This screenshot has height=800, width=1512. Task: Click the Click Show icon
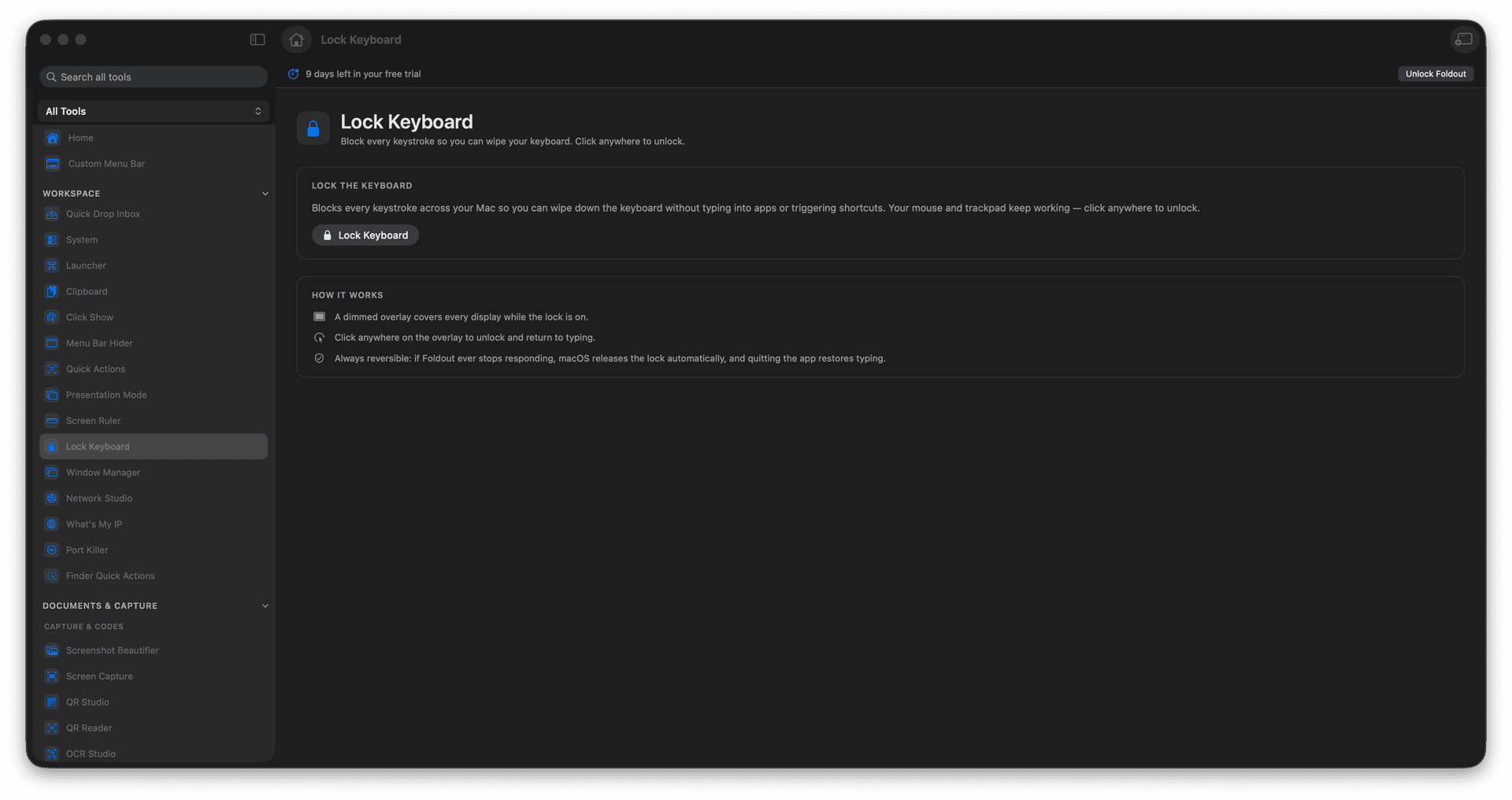point(52,317)
